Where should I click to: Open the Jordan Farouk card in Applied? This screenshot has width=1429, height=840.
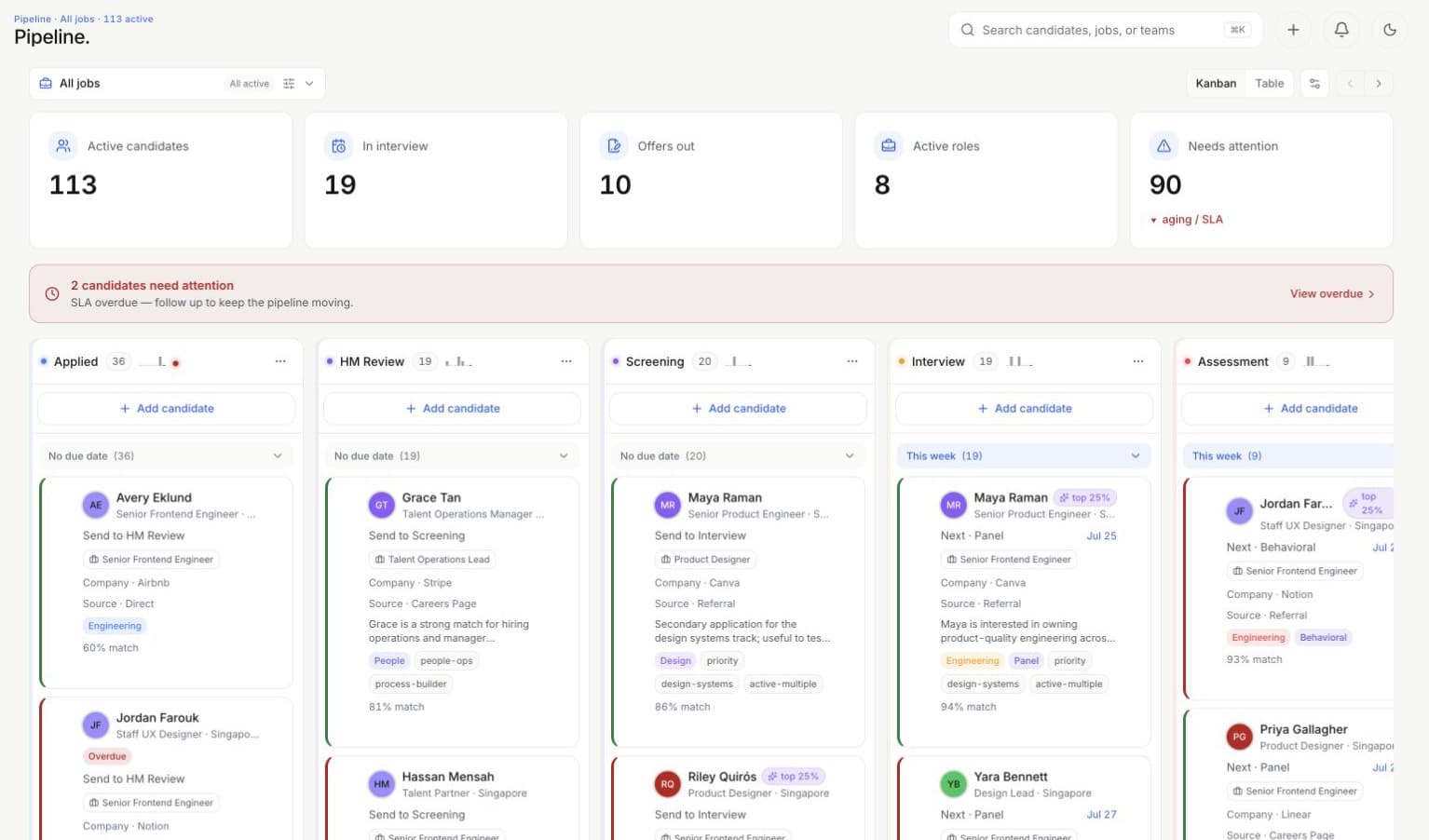[x=167, y=768]
